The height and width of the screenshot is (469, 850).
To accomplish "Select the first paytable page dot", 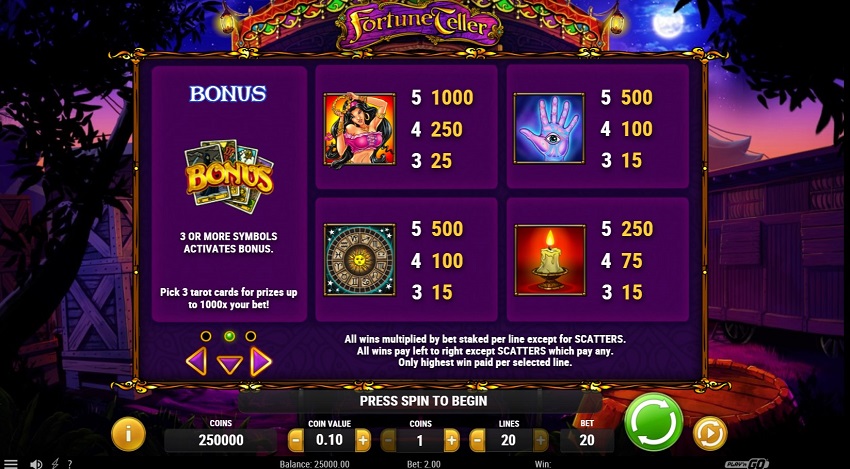I will pos(205,336).
